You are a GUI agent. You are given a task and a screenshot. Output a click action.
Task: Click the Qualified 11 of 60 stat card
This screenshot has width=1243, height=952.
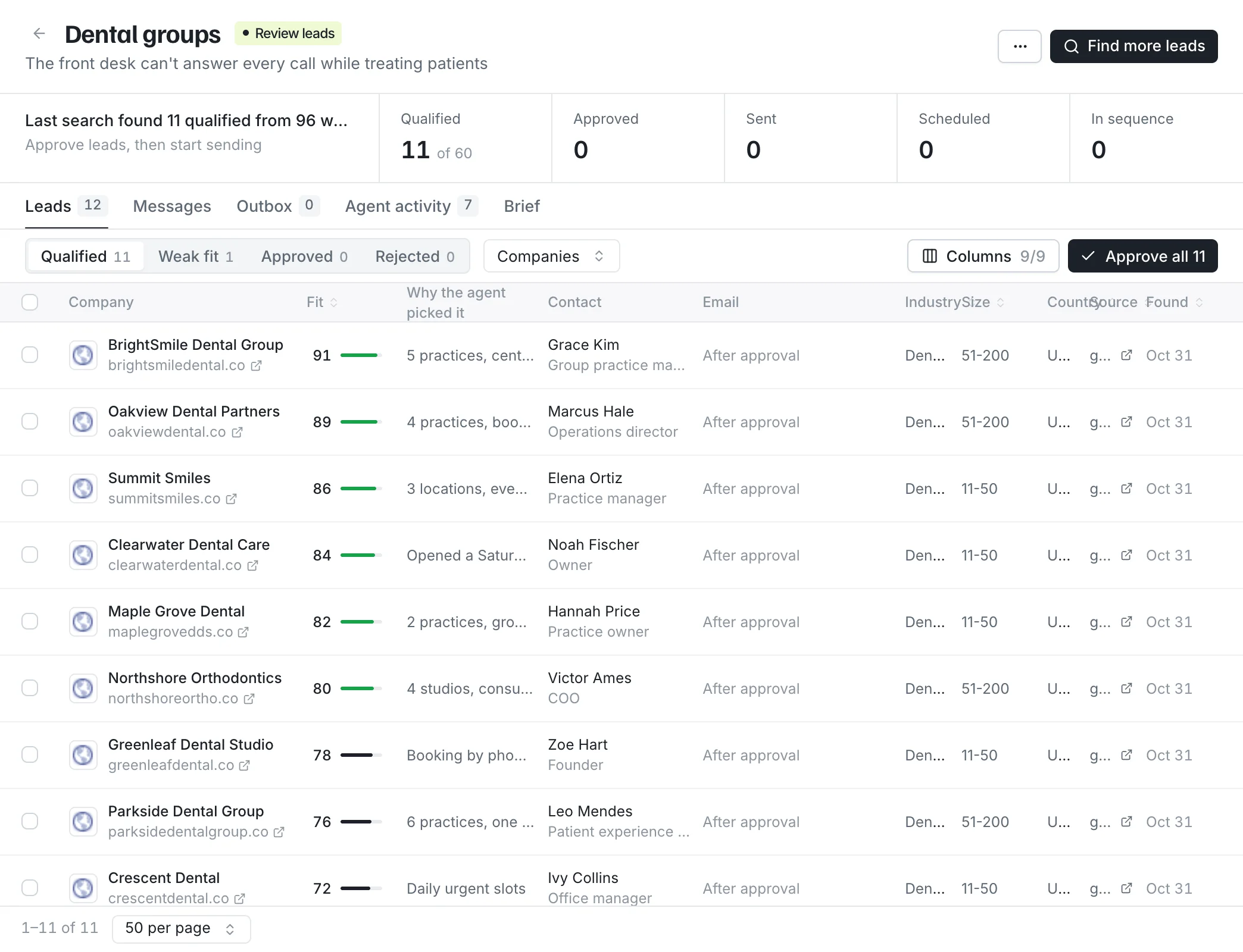465,138
